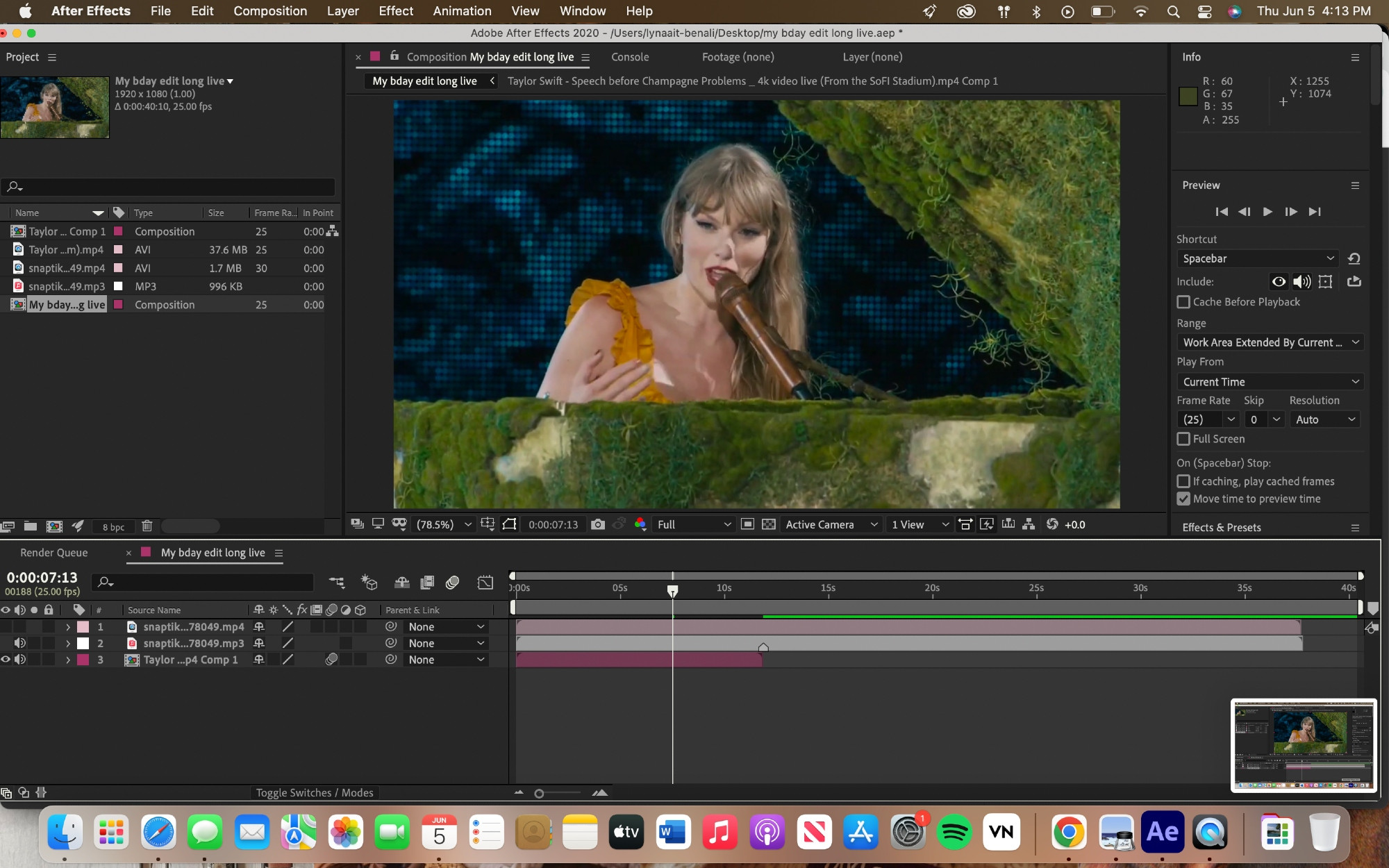
Task: Play the composition preview
Action: point(1267,212)
